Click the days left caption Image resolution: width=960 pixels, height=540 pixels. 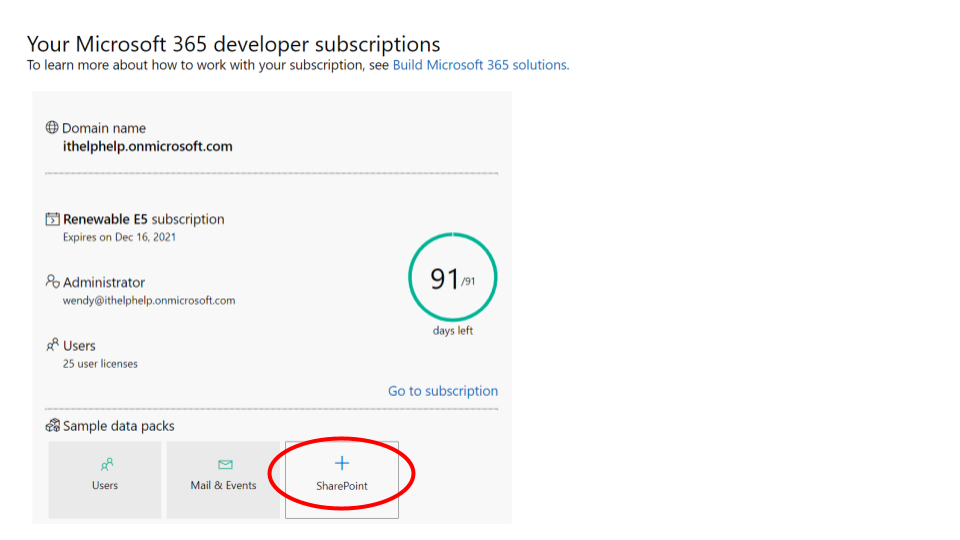pyautogui.click(x=452, y=331)
